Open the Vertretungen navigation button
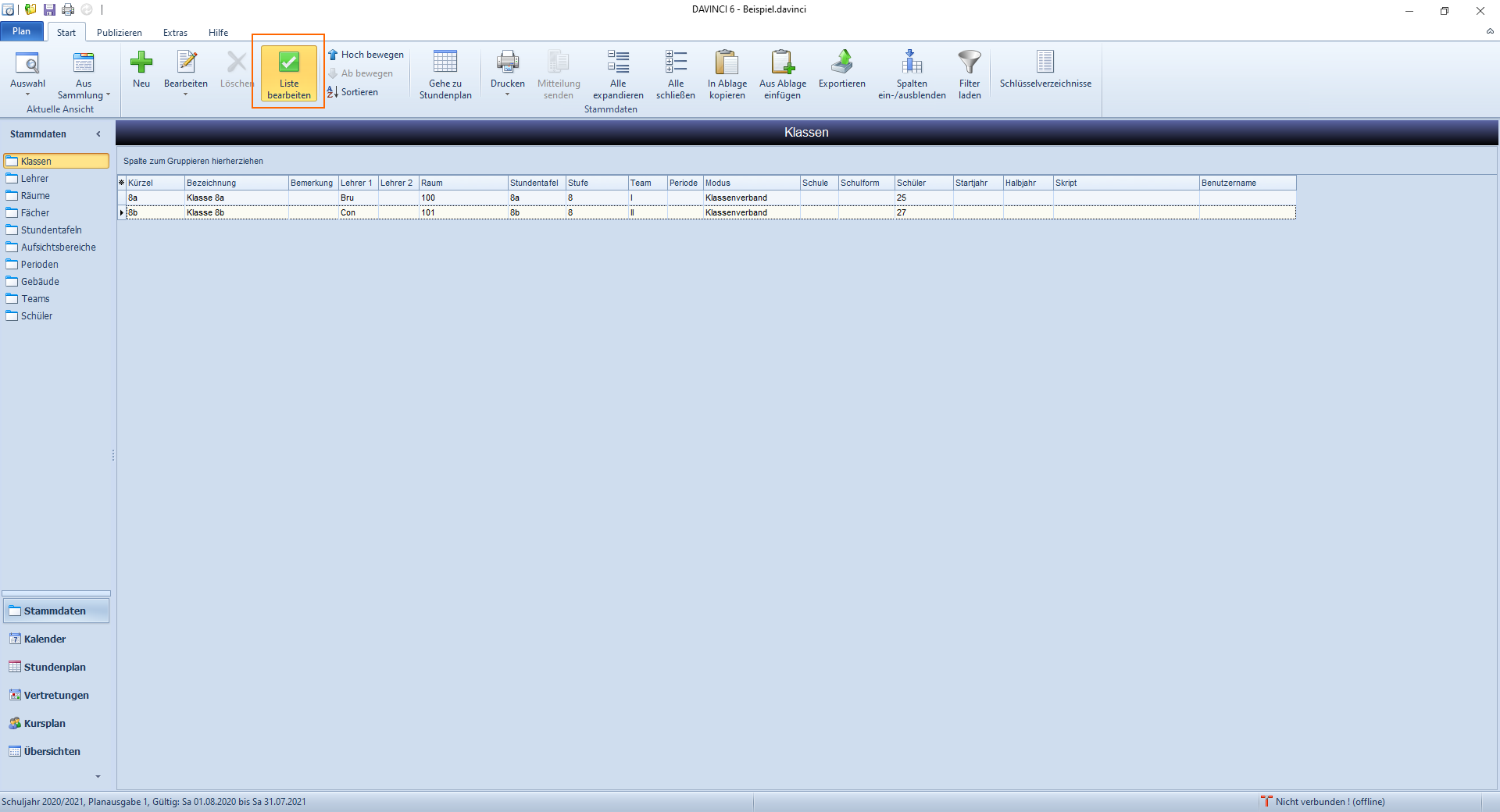The width and height of the screenshot is (1500, 812). (56, 695)
